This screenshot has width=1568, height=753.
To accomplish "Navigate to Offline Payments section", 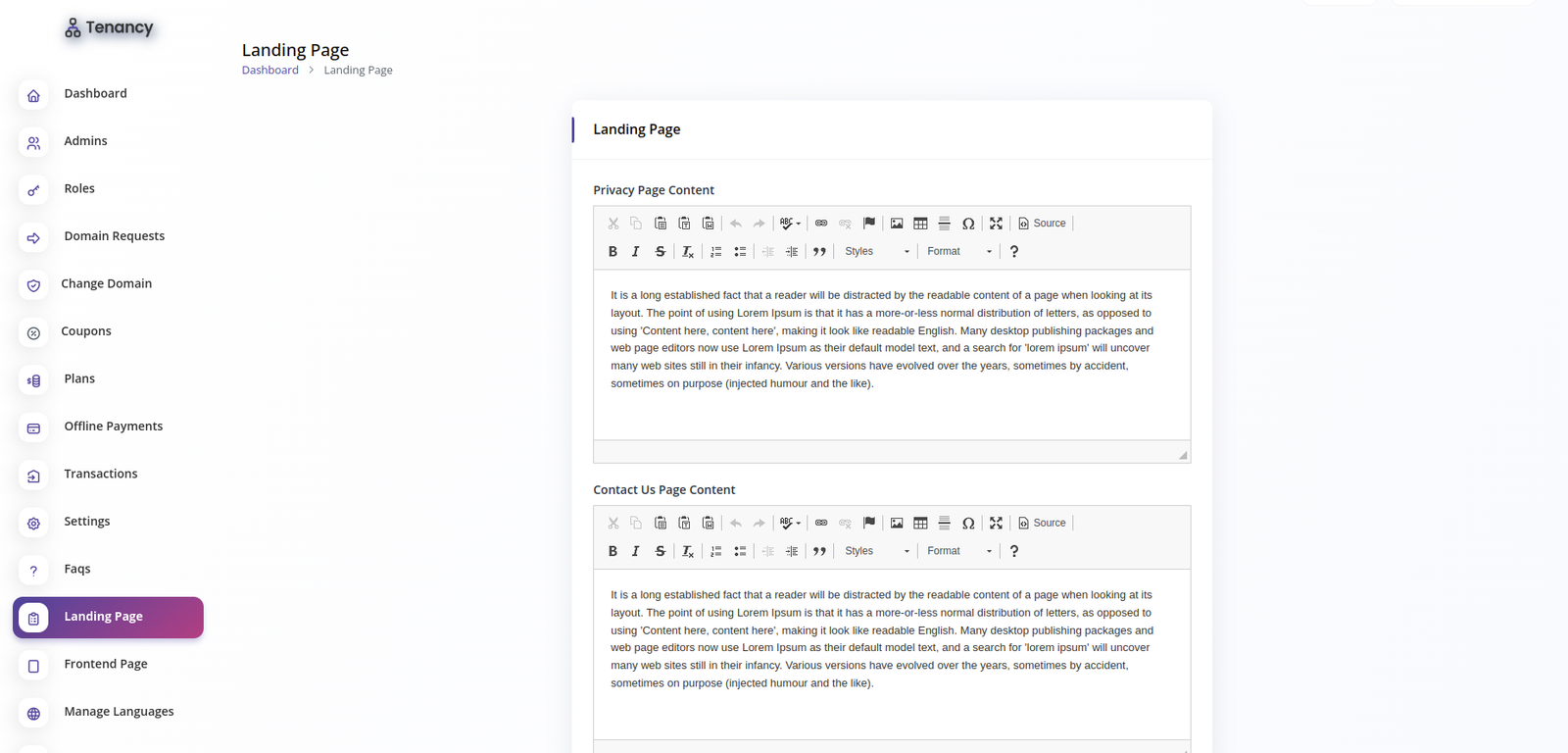I will (113, 426).
